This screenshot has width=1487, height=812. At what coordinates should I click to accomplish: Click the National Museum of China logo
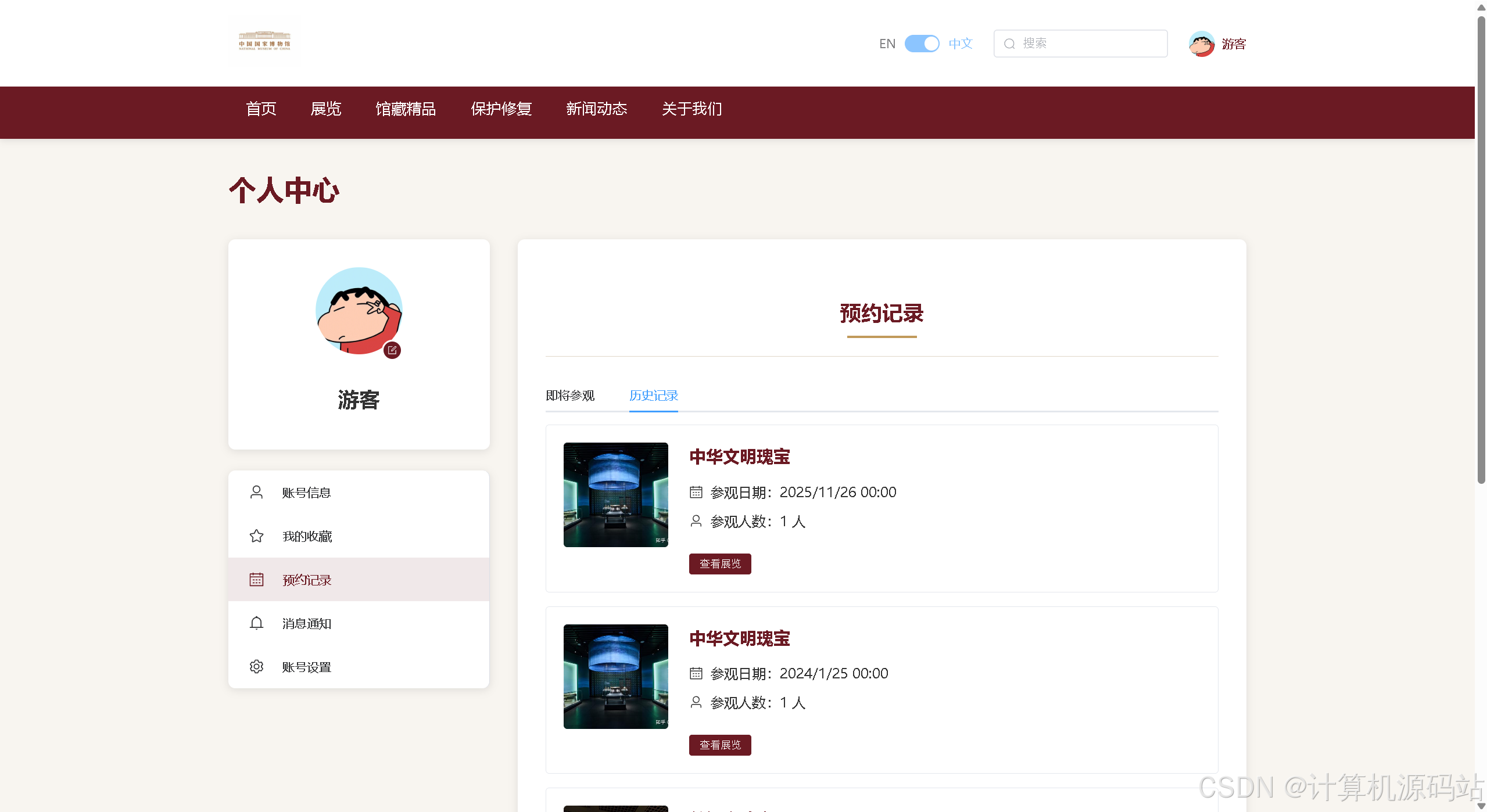point(265,41)
